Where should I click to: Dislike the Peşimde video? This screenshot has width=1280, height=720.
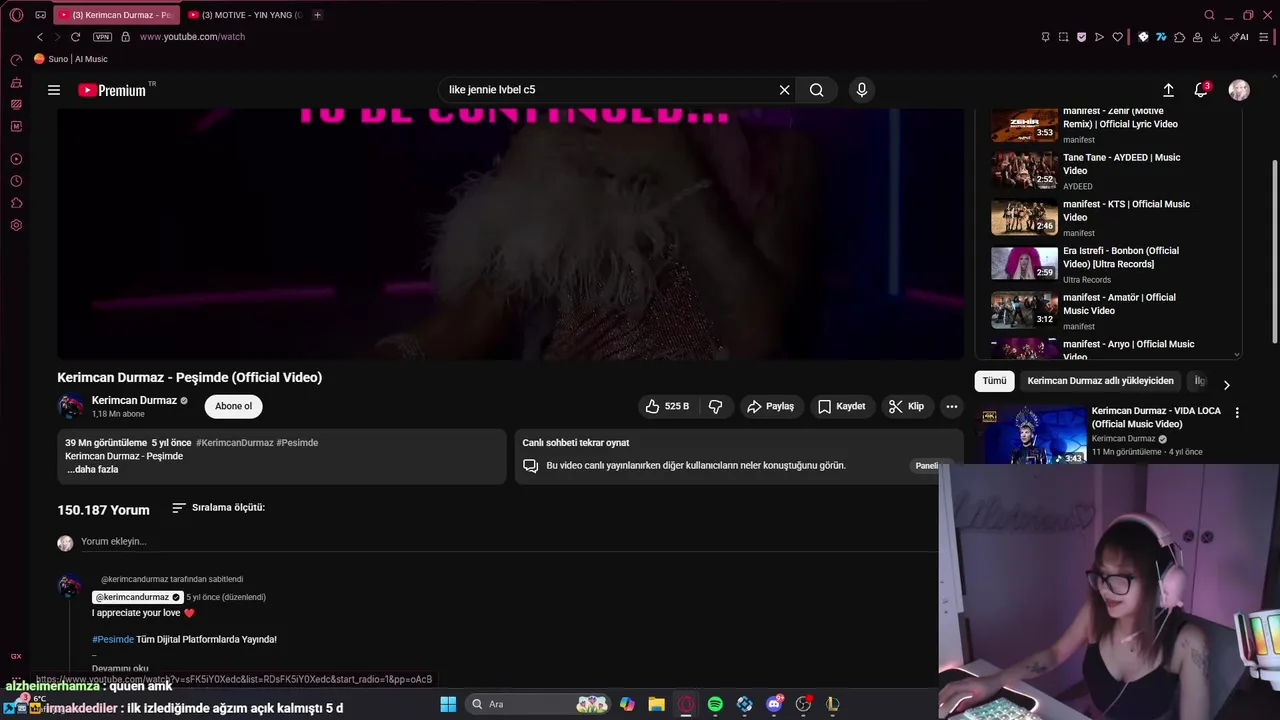pyautogui.click(x=715, y=406)
